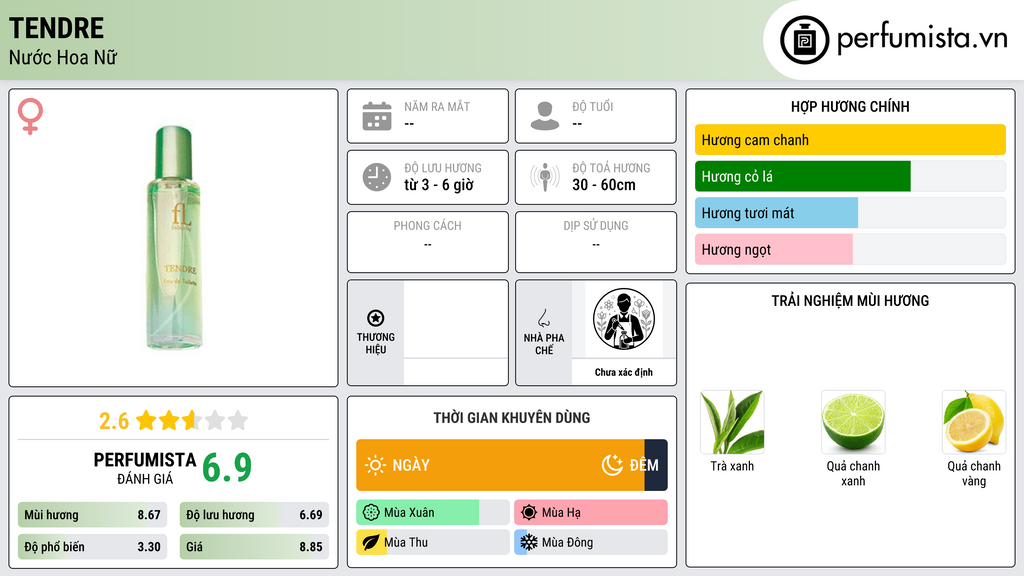Click the Độ phổ biến 3.30 score bar

(x=92, y=547)
